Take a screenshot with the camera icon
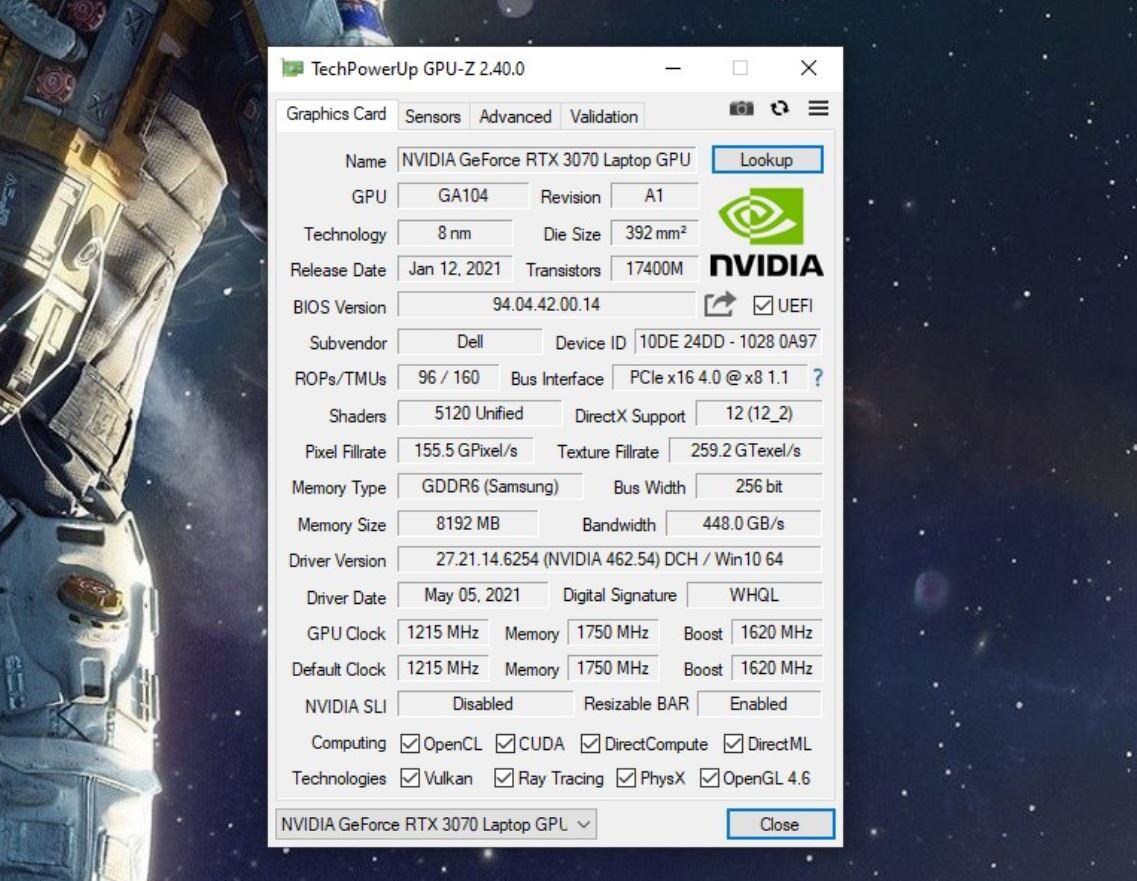This screenshot has width=1137, height=881. (x=741, y=109)
